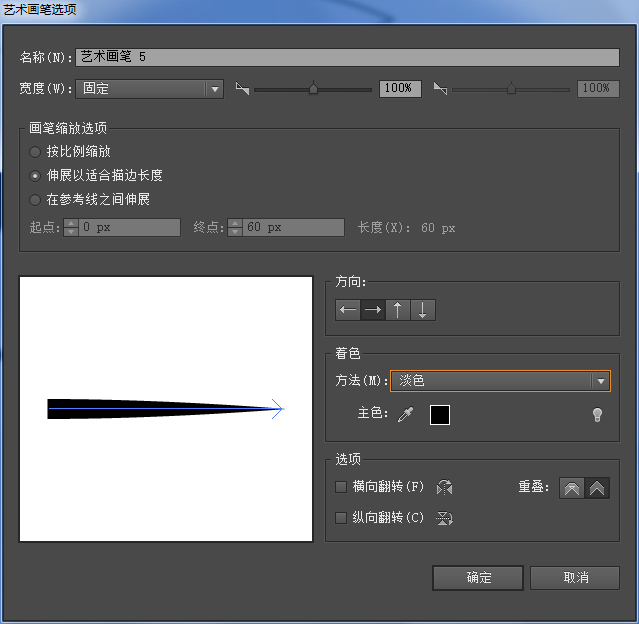The image size is (639, 624).
Task: Click the disabled second width variation icon
Action: pyautogui.click(x=441, y=88)
